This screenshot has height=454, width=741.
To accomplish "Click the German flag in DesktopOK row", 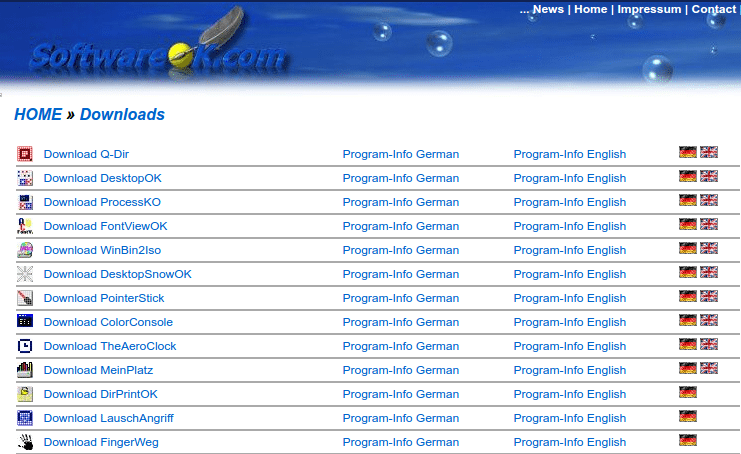I will (x=688, y=176).
